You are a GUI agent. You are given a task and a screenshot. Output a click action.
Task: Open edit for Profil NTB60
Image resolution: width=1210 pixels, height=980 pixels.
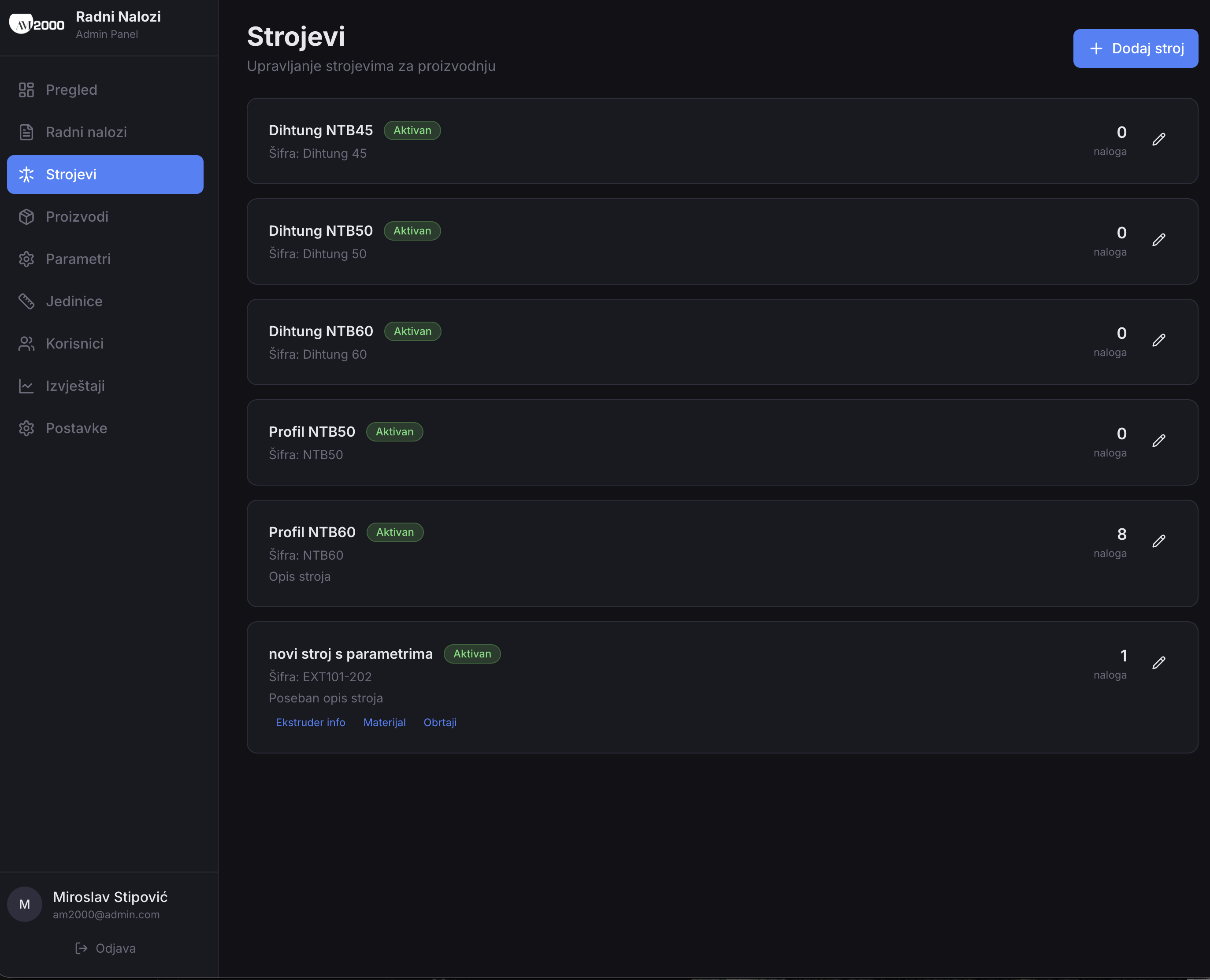[1158, 542]
